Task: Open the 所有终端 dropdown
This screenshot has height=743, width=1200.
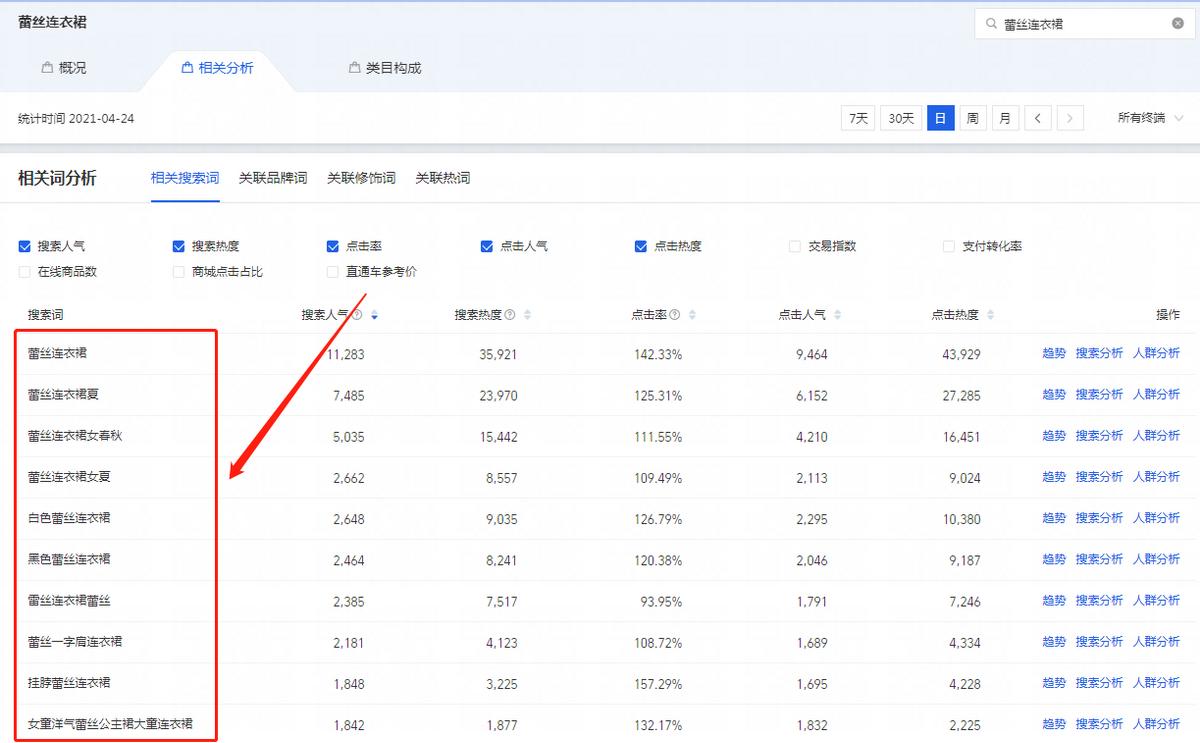Action: point(1140,117)
